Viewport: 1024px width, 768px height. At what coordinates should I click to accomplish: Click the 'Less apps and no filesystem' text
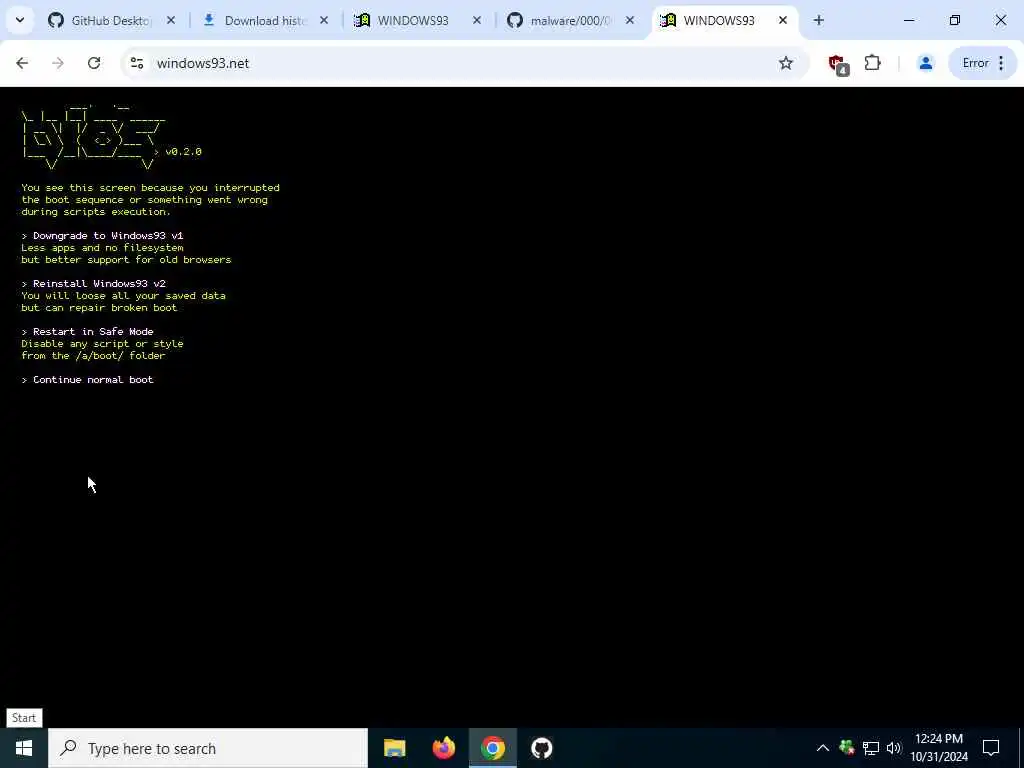click(x=102, y=248)
